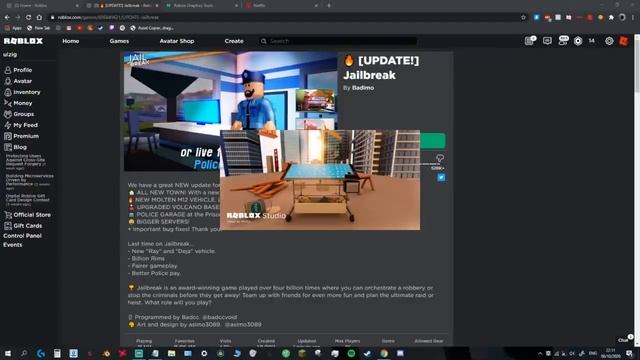Open the Profile page from the sidebar
The image size is (640, 360).
(18, 70)
